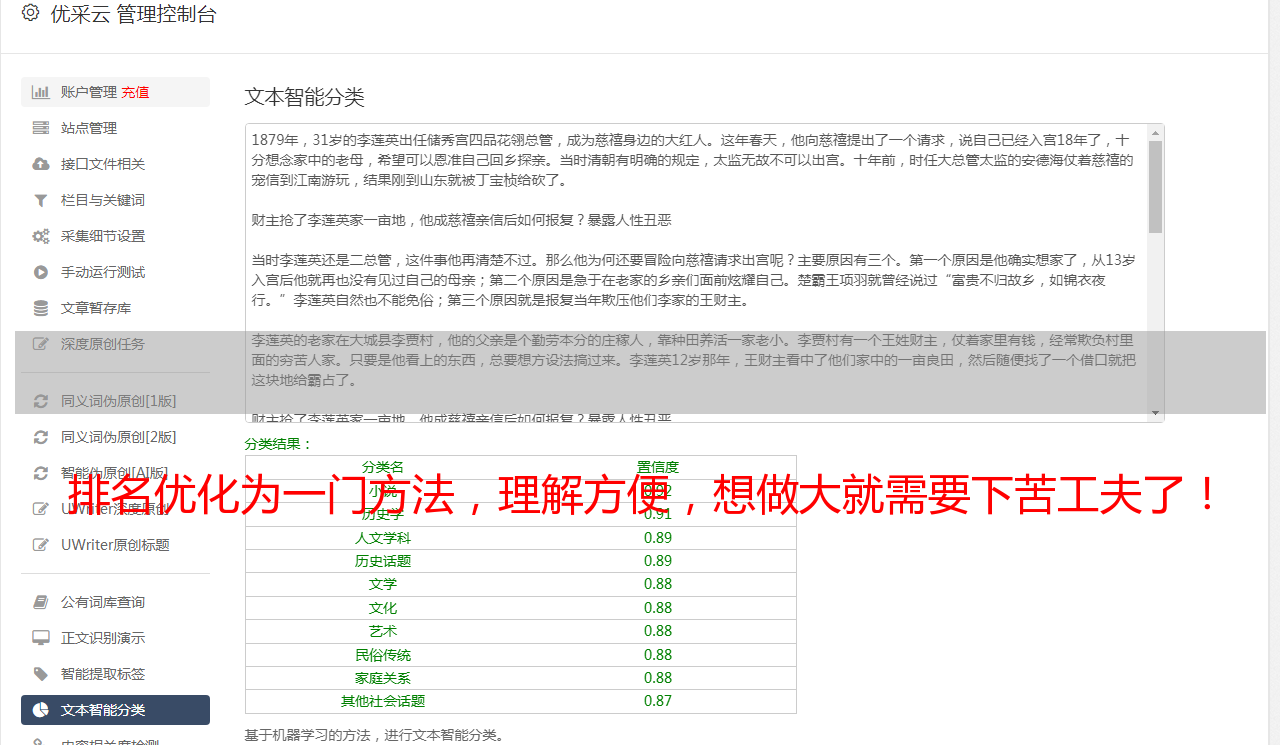Click the 文本智能分类 page heading
The height and width of the screenshot is (745, 1280).
[x=305, y=97]
